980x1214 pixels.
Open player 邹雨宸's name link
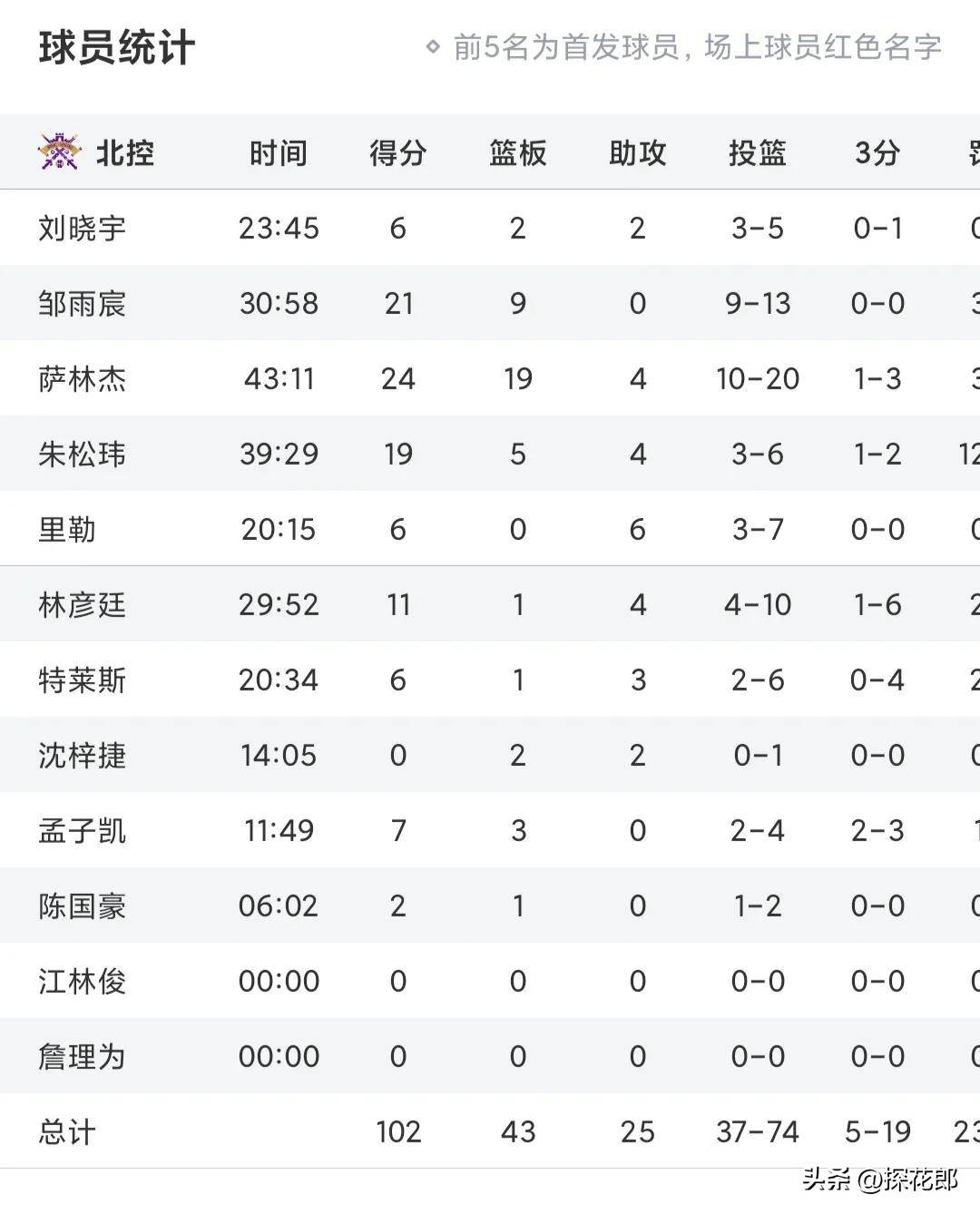coord(82,303)
